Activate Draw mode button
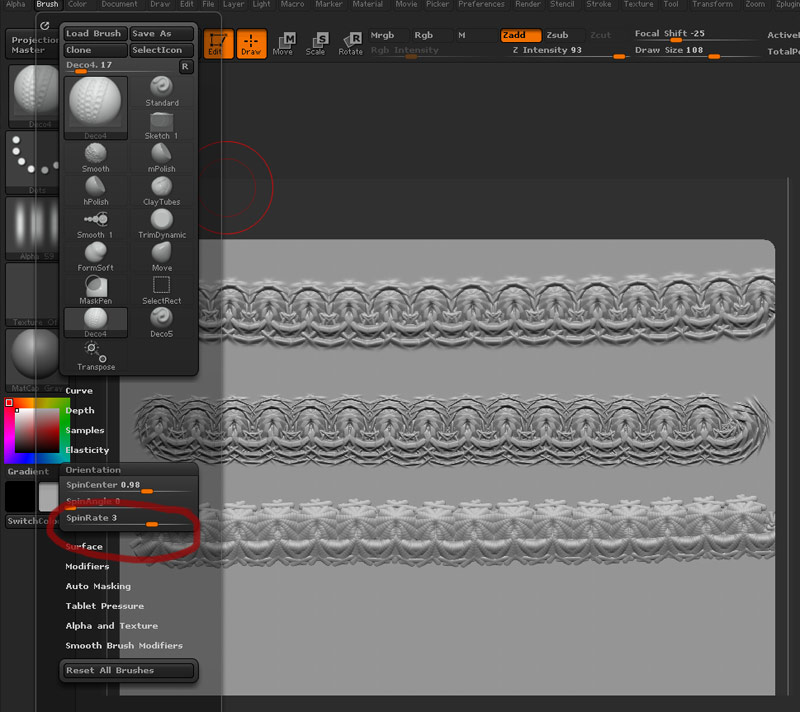Viewport: 800px width, 712px height. [251, 43]
